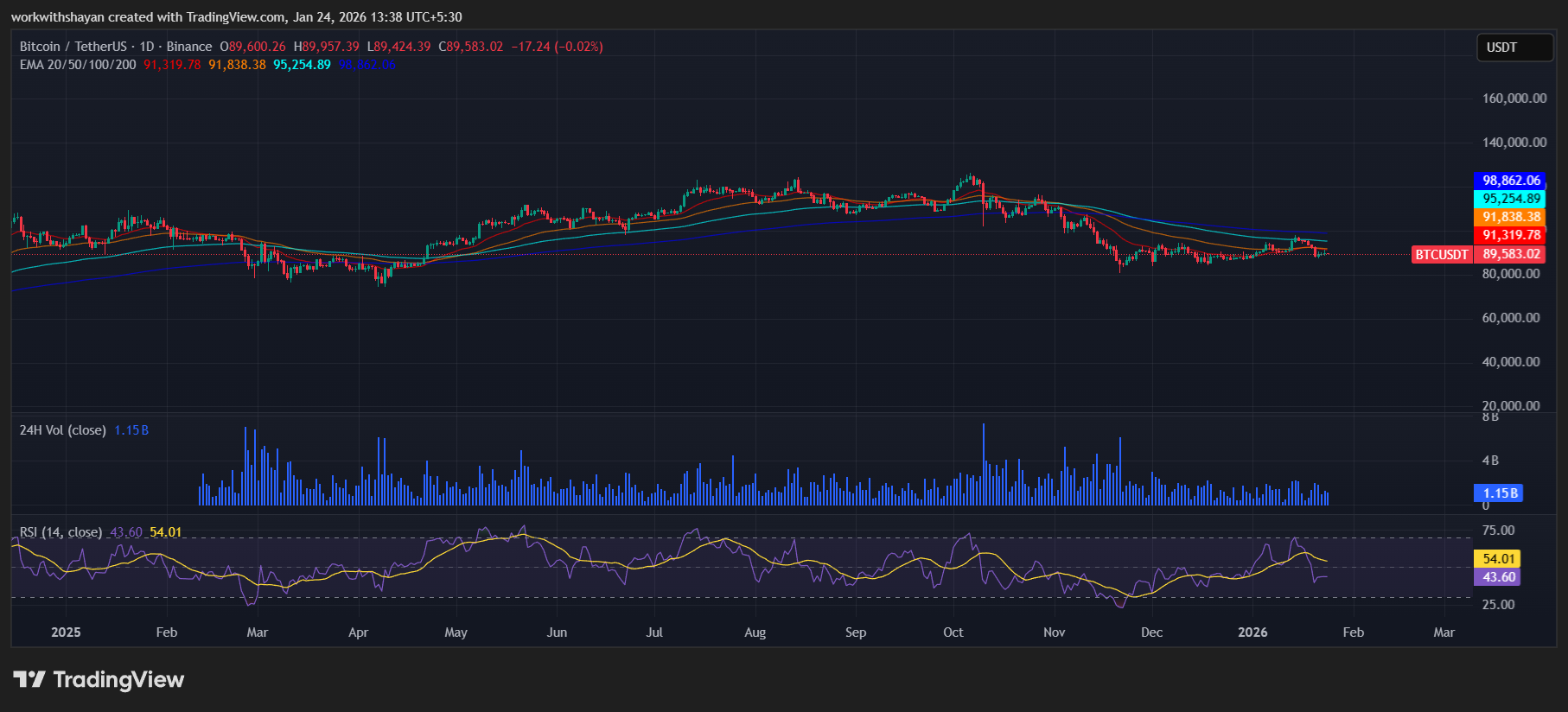Select the RSI (14, close) indicator legend

[x=61, y=532]
